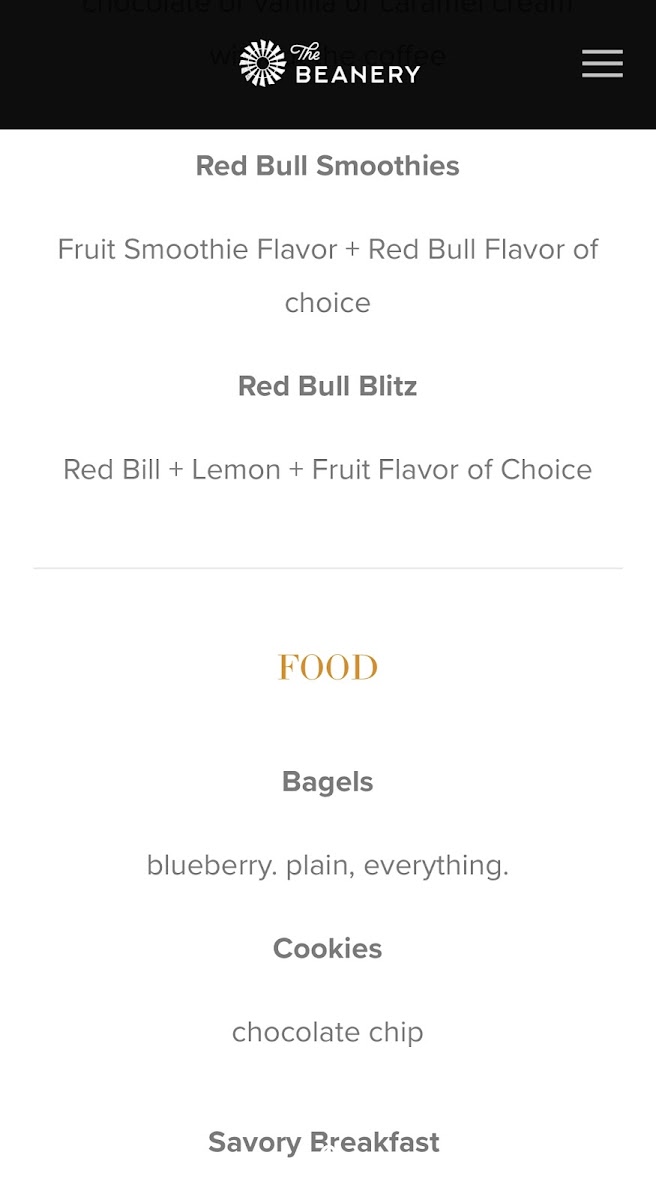Click Fruit Flavor of Choice text
Image resolution: width=656 pixels, height=1200 pixels.
452,469
